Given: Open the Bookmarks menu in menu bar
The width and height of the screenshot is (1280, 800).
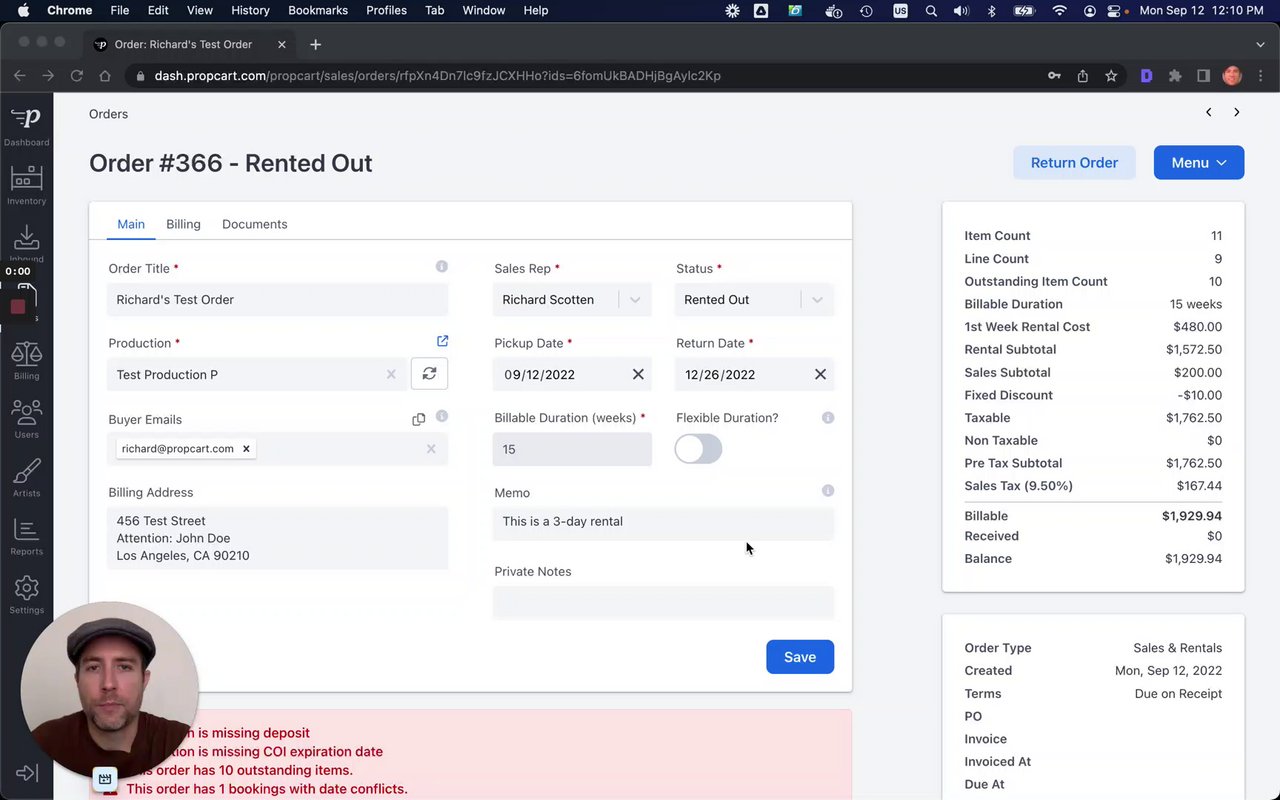Looking at the screenshot, I should coord(318,10).
